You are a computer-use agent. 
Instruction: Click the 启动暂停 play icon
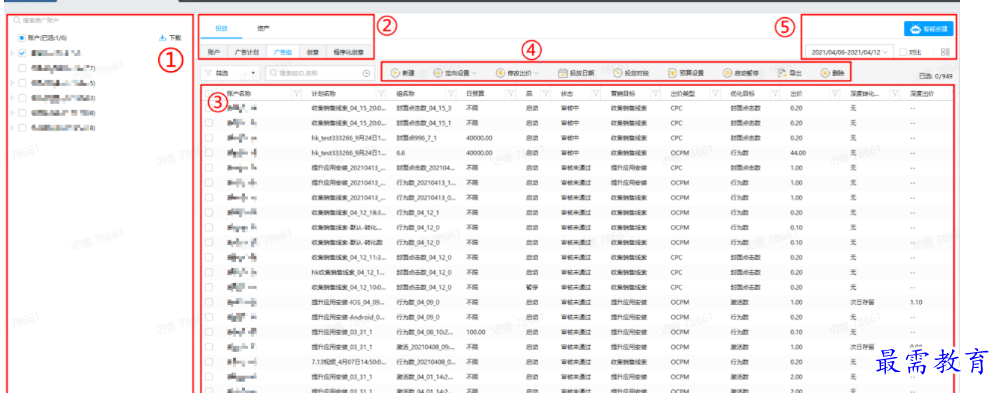[x=727, y=73]
